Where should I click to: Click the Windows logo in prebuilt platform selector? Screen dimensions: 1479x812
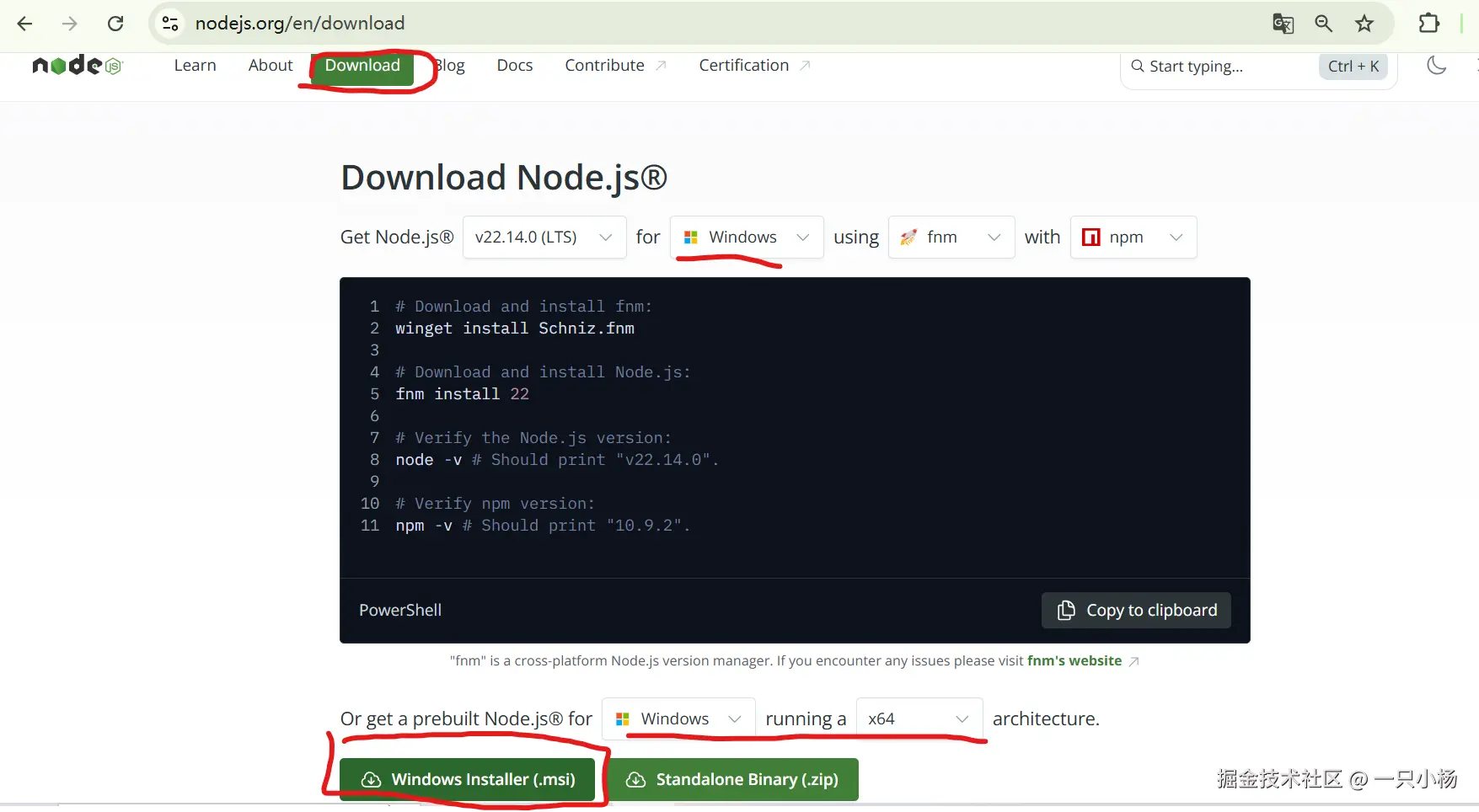pos(623,719)
